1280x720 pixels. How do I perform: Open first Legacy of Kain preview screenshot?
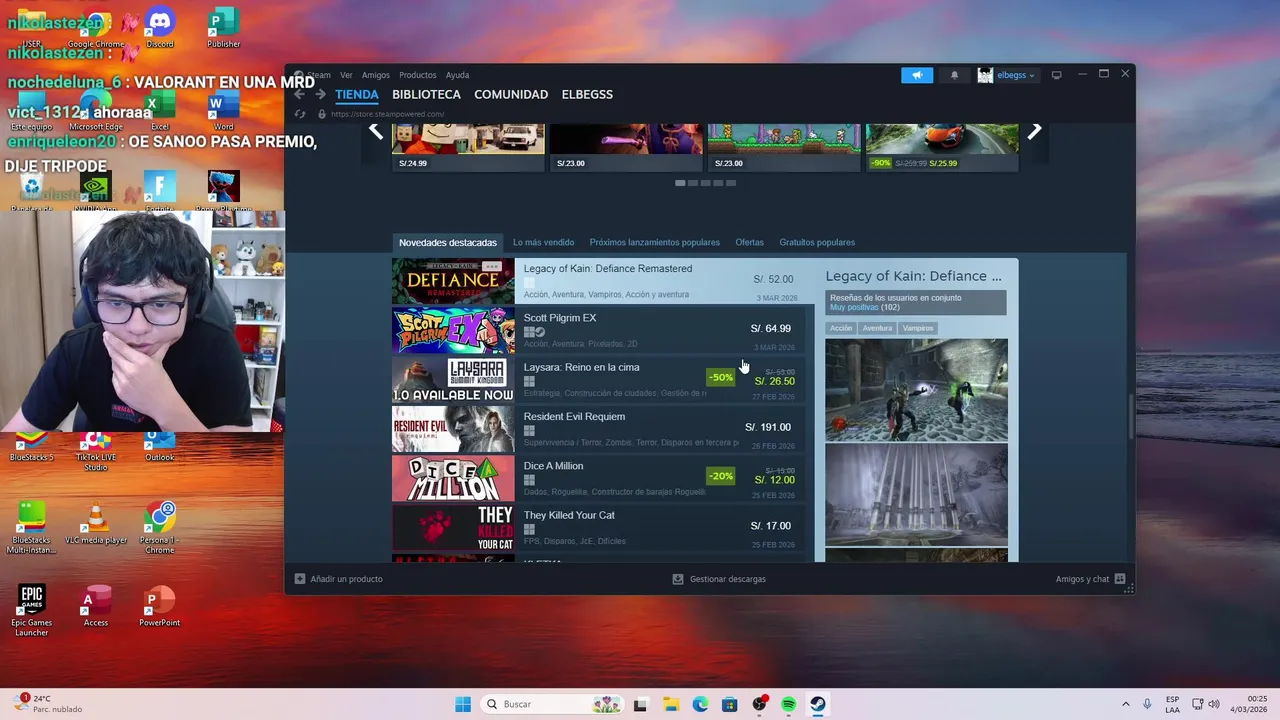click(x=917, y=390)
